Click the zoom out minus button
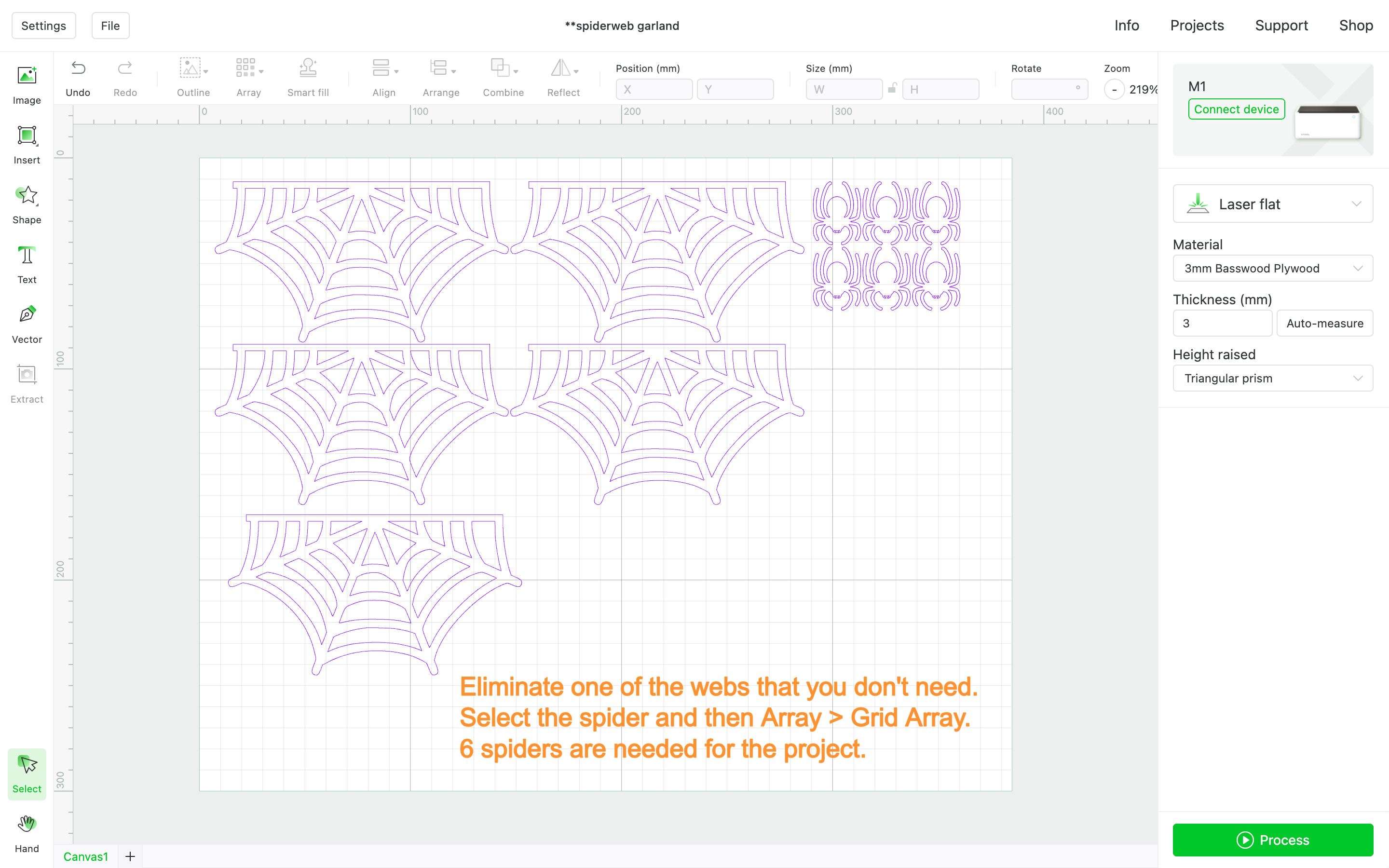1389x868 pixels. (1114, 90)
